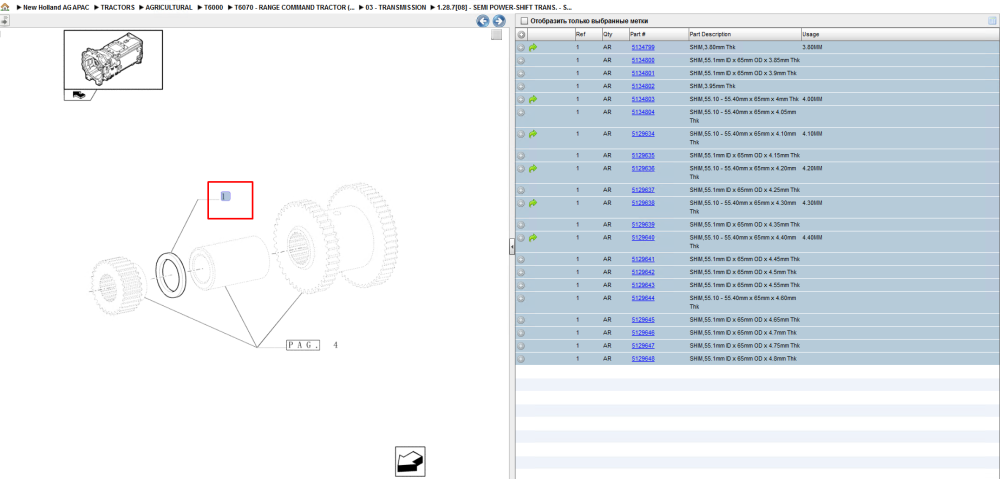Open 03 - TRANSMISSION breadcrumb
Viewport: 1000px width, 479px height.
coord(395,7)
